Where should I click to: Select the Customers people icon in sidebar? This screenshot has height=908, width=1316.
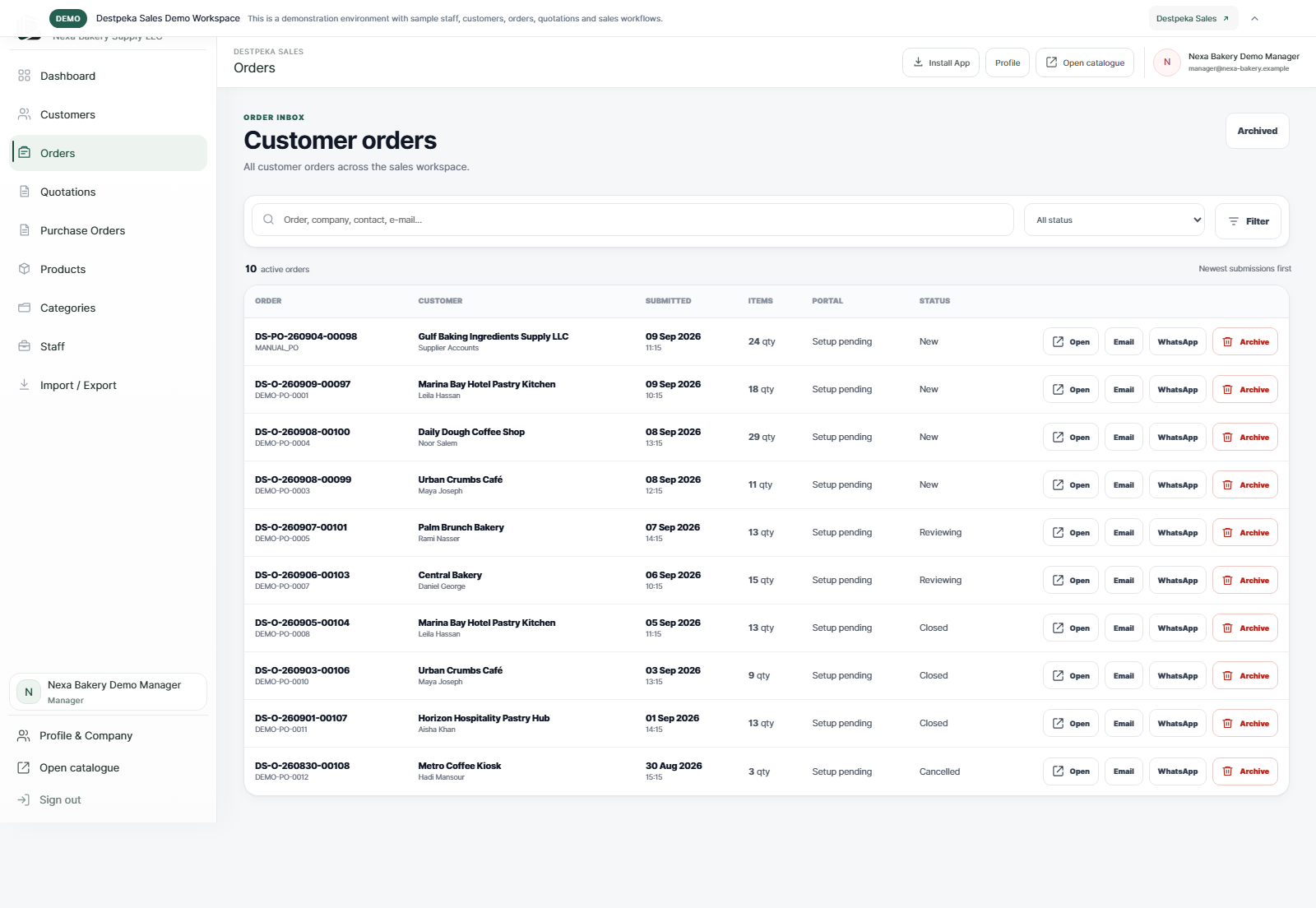24,114
